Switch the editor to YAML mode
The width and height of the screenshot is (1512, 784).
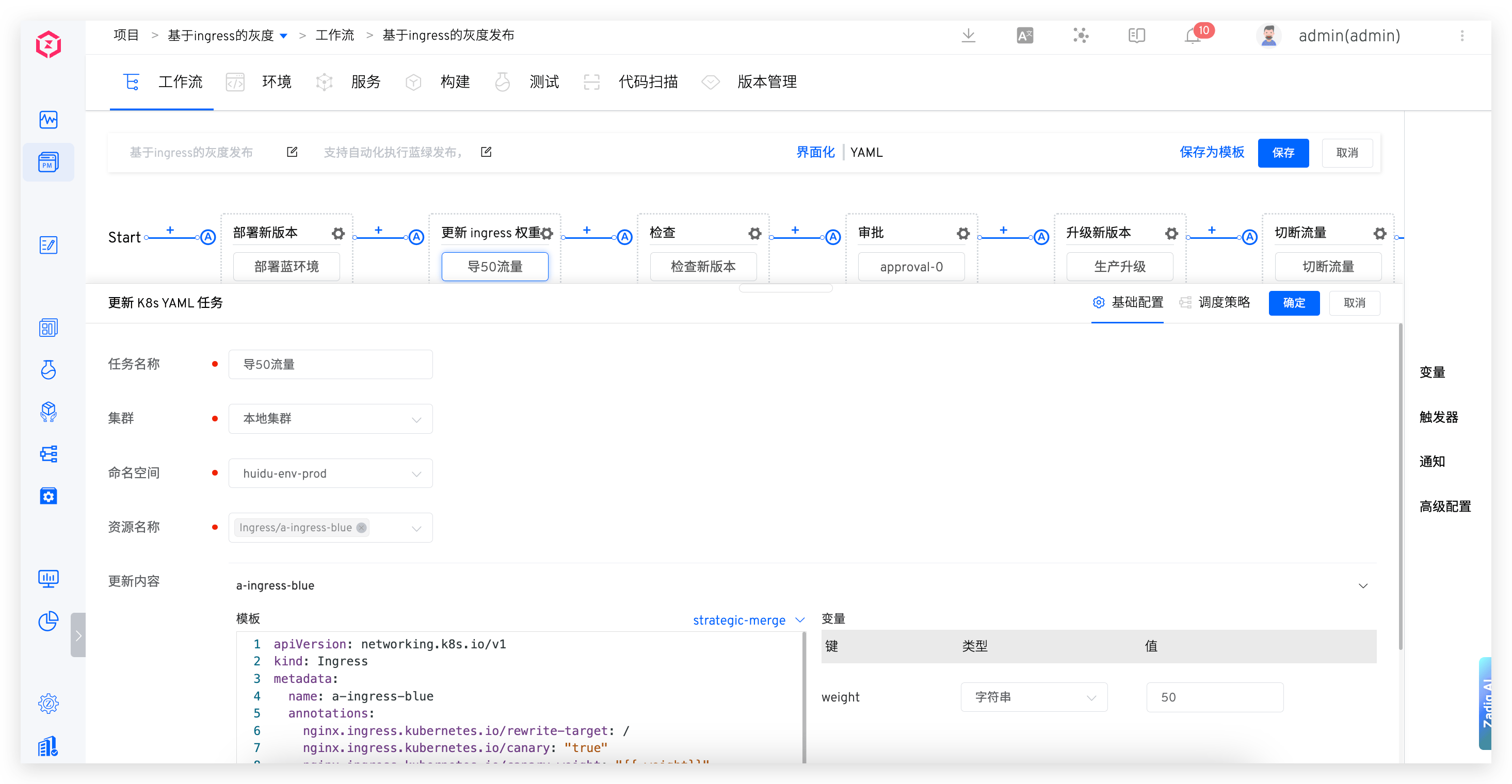point(867,152)
